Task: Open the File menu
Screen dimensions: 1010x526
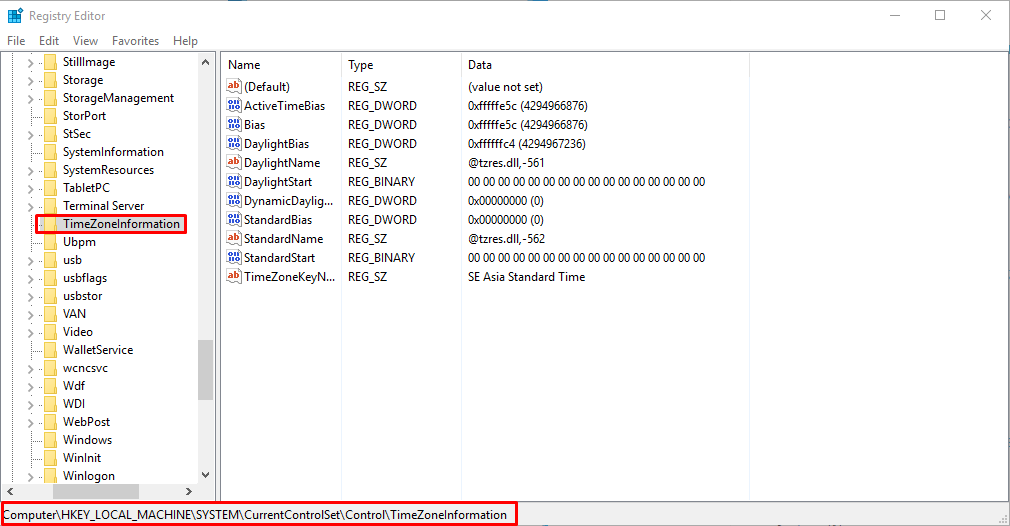Action: coord(16,41)
